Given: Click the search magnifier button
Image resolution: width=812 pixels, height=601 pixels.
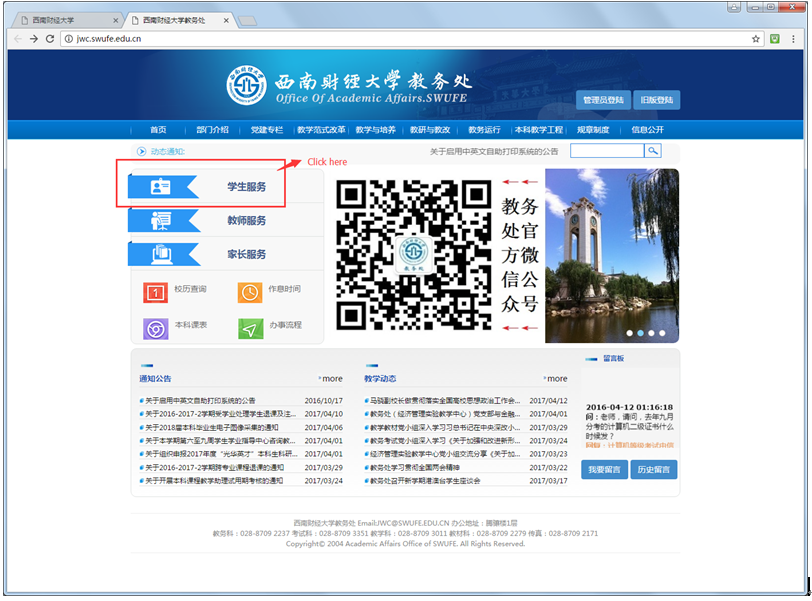Looking at the screenshot, I should [652, 151].
